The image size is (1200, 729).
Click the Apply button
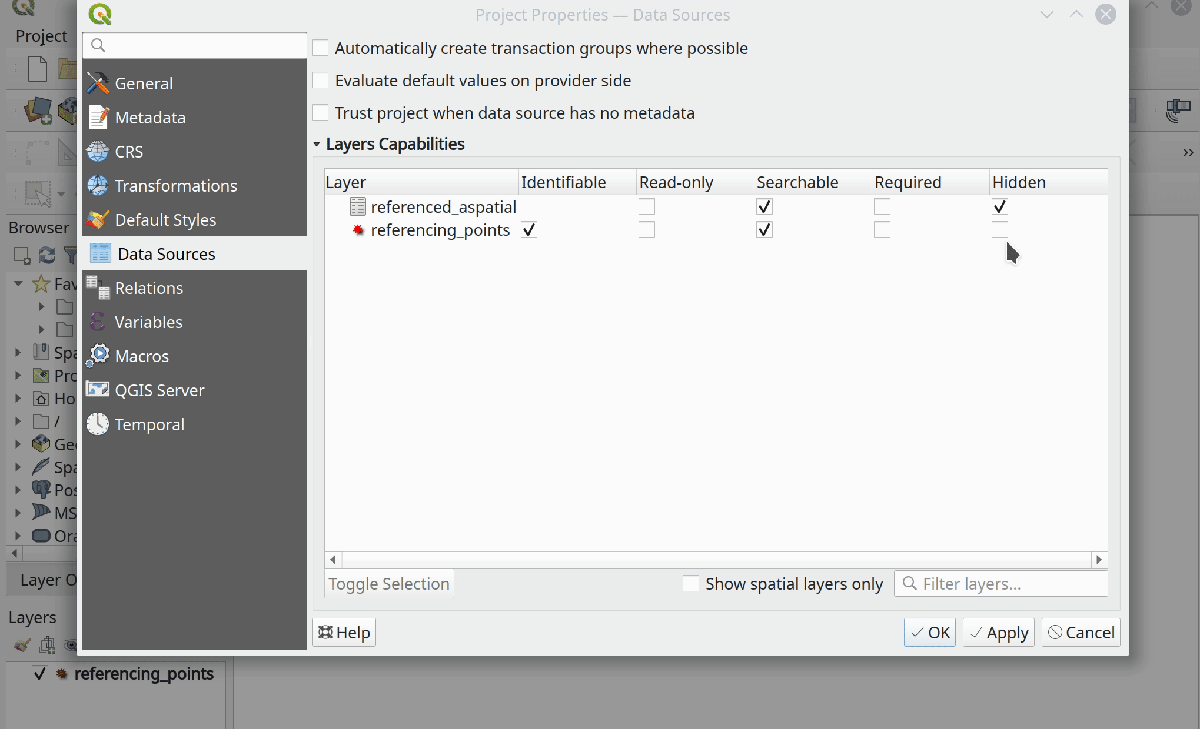[x=999, y=632]
